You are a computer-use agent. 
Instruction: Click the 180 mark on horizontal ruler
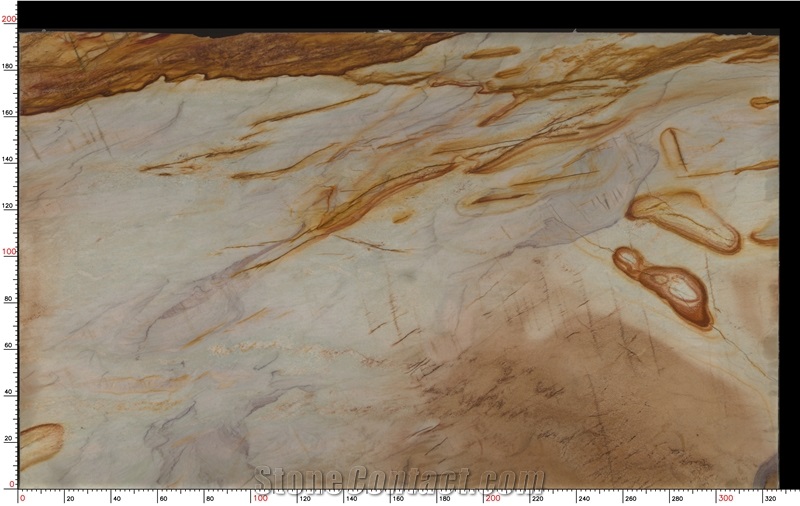(x=445, y=498)
